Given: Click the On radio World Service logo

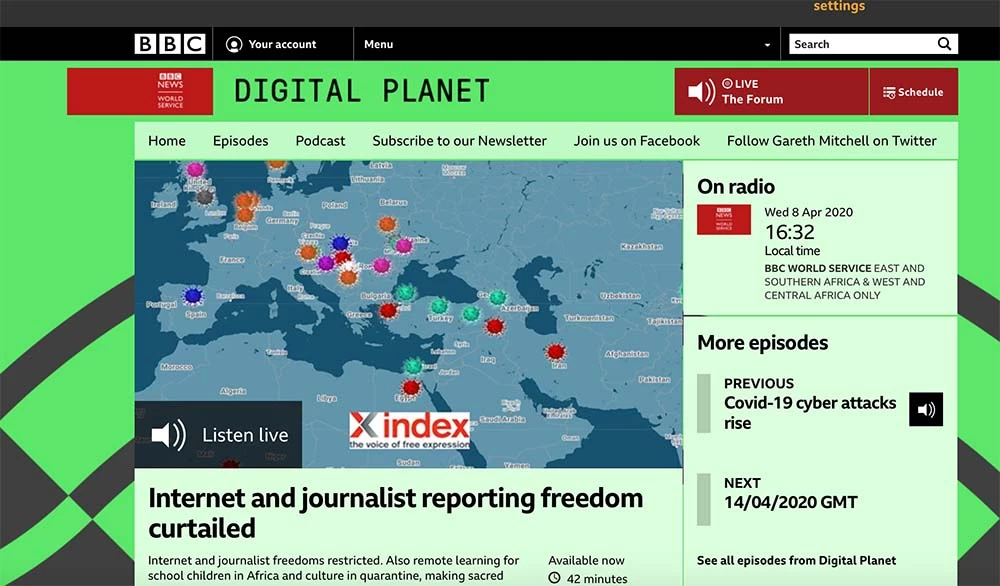Looking at the screenshot, I should click(723, 220).
